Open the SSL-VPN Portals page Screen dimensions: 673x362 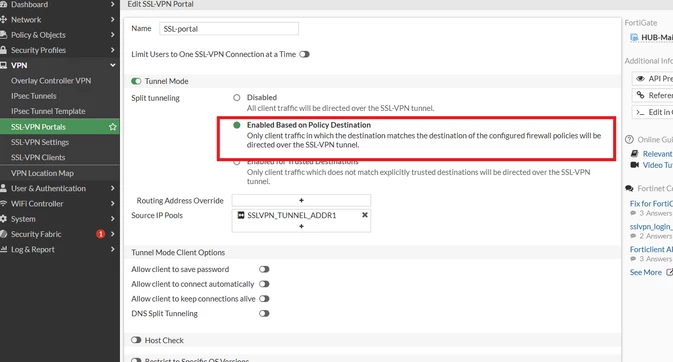(60, 127)
